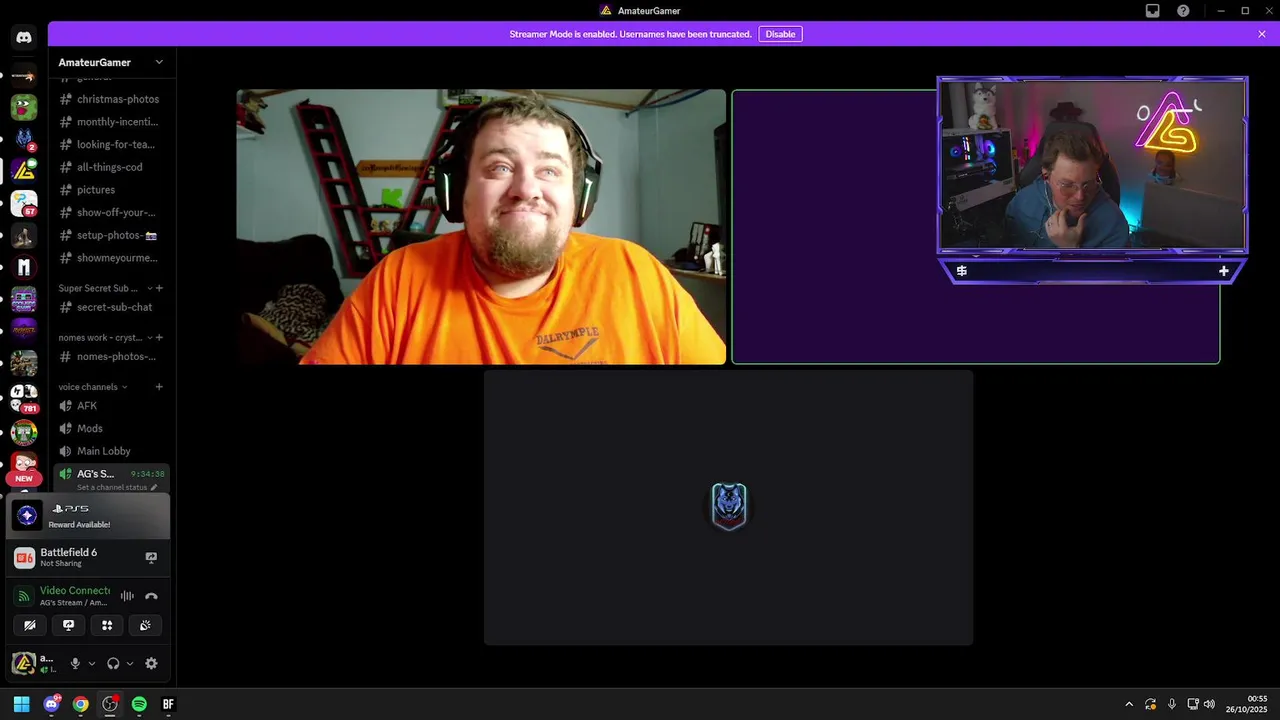Toggle headphone deafen

coord(113,663)
